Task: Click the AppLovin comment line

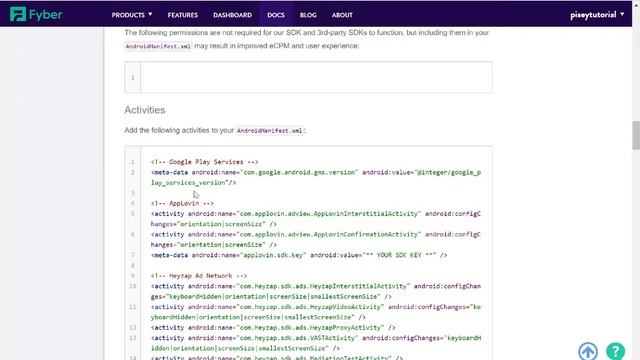Action: [x=182, y=203]
